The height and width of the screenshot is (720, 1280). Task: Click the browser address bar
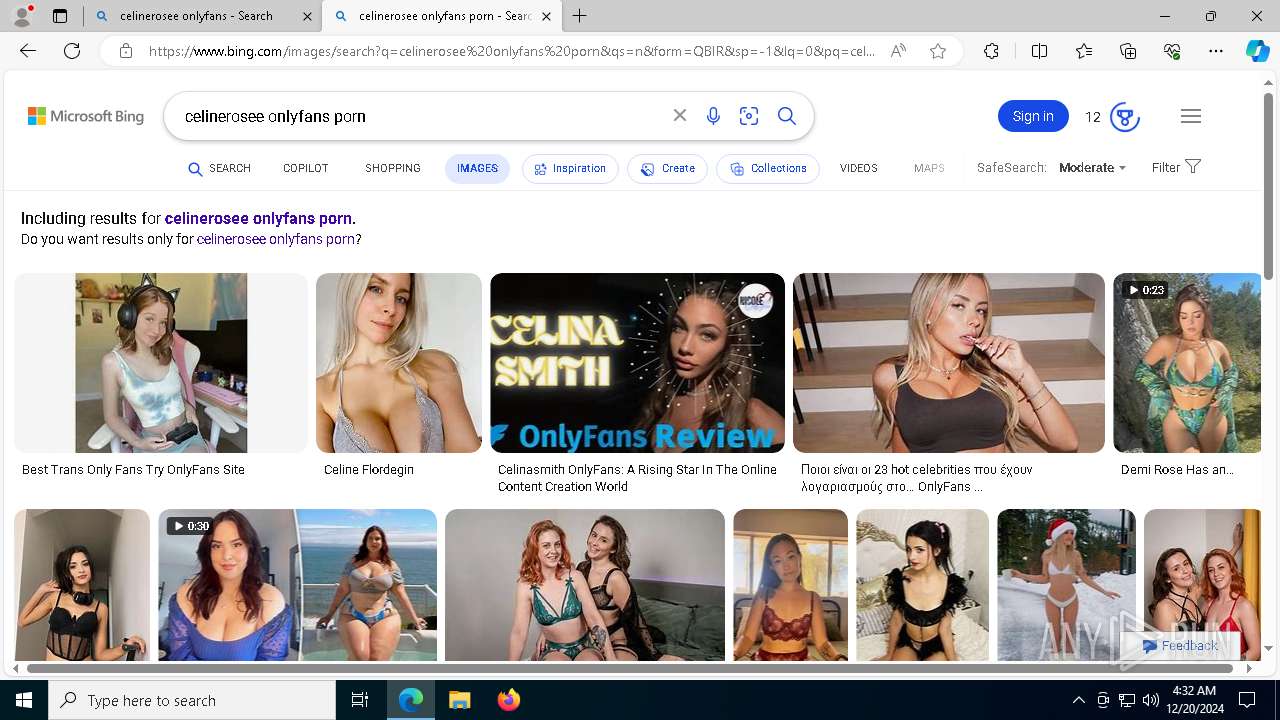(x=512, y=51)
